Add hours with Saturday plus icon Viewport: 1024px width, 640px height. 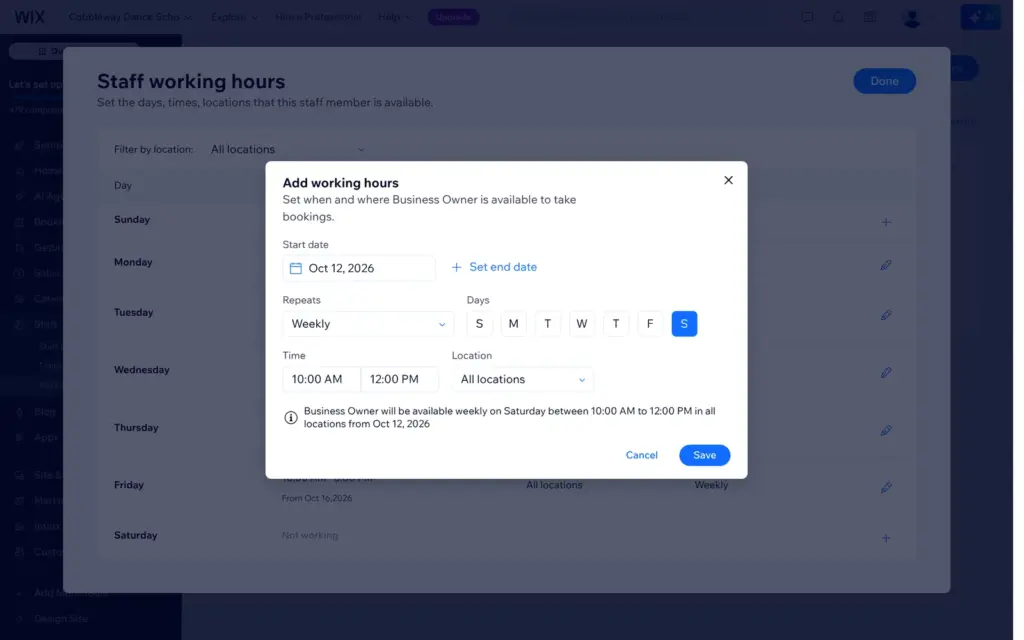point(886,539)
